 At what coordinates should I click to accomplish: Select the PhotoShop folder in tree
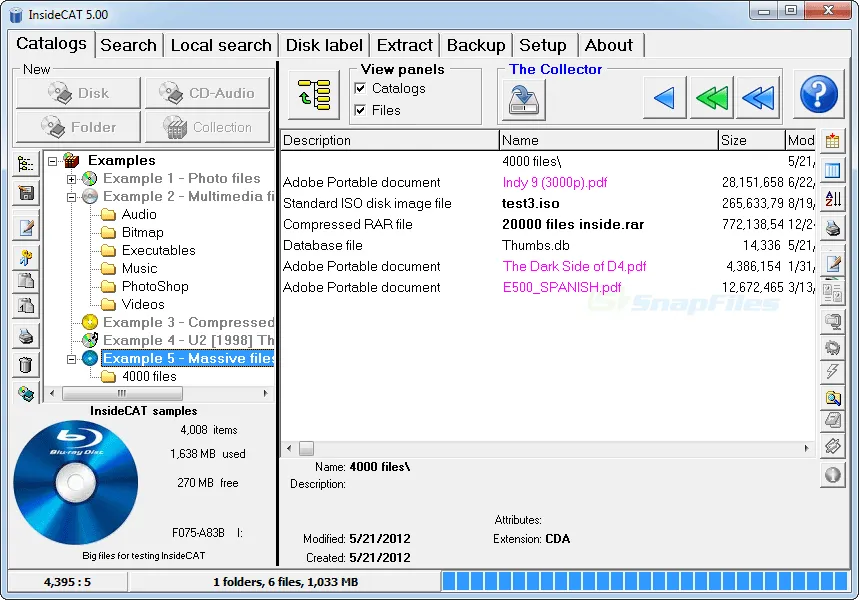click(154, 287)
